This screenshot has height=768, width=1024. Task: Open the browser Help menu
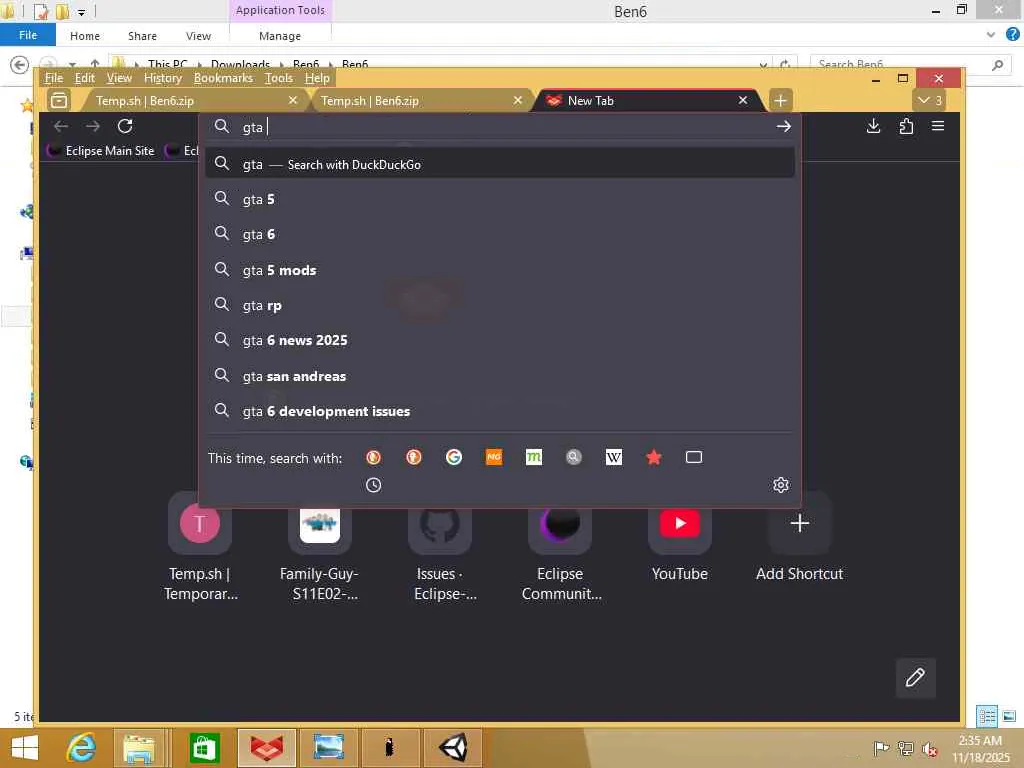[317, 78]
